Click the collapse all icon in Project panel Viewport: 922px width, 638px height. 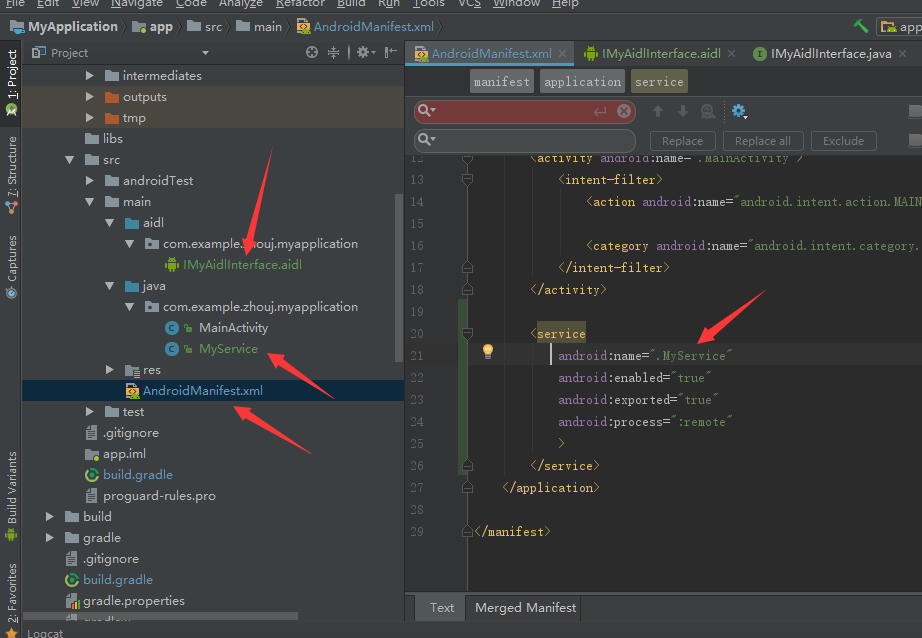coord(334,52)
